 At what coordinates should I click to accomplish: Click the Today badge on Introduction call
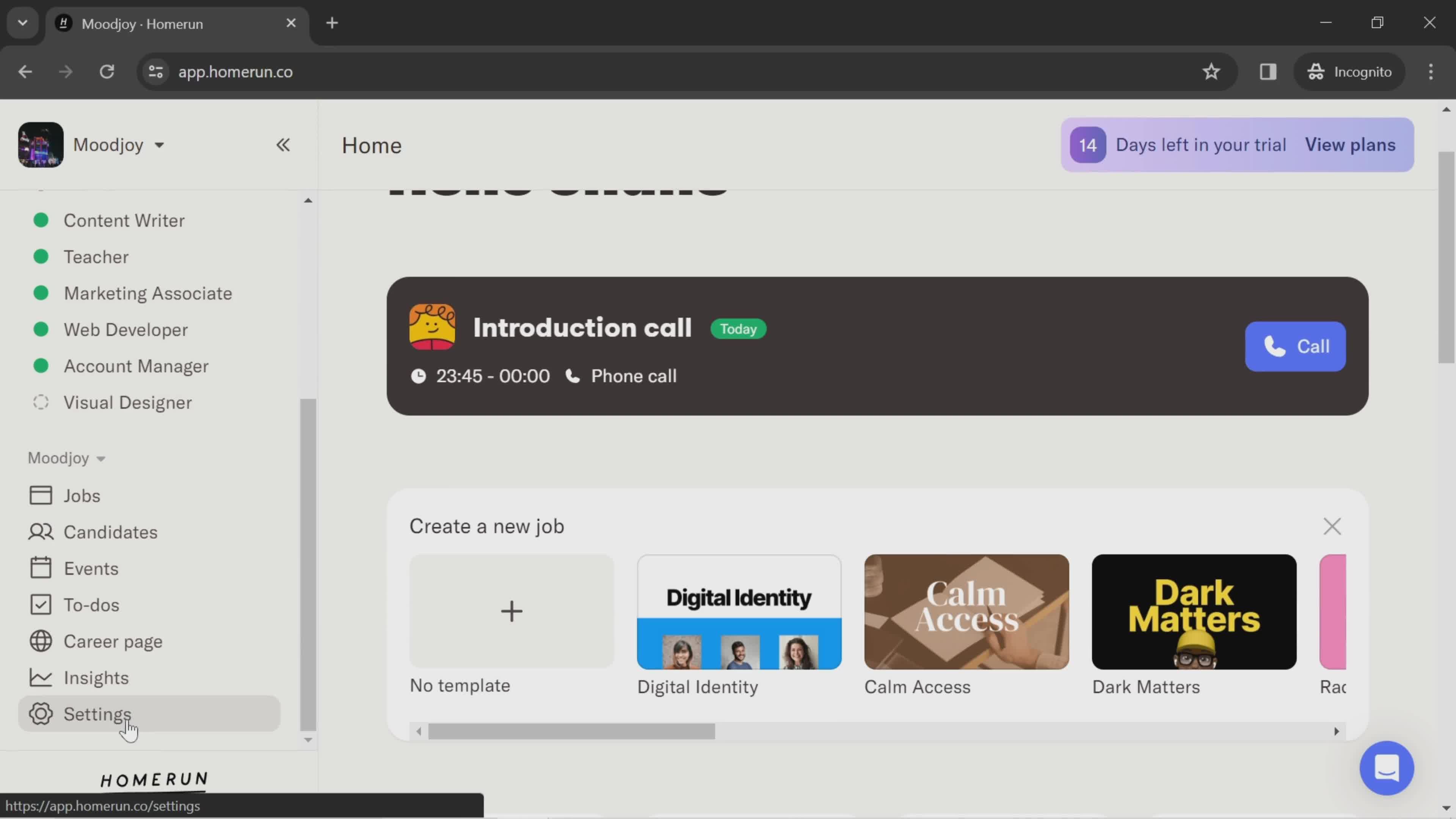tap(737, 329)
